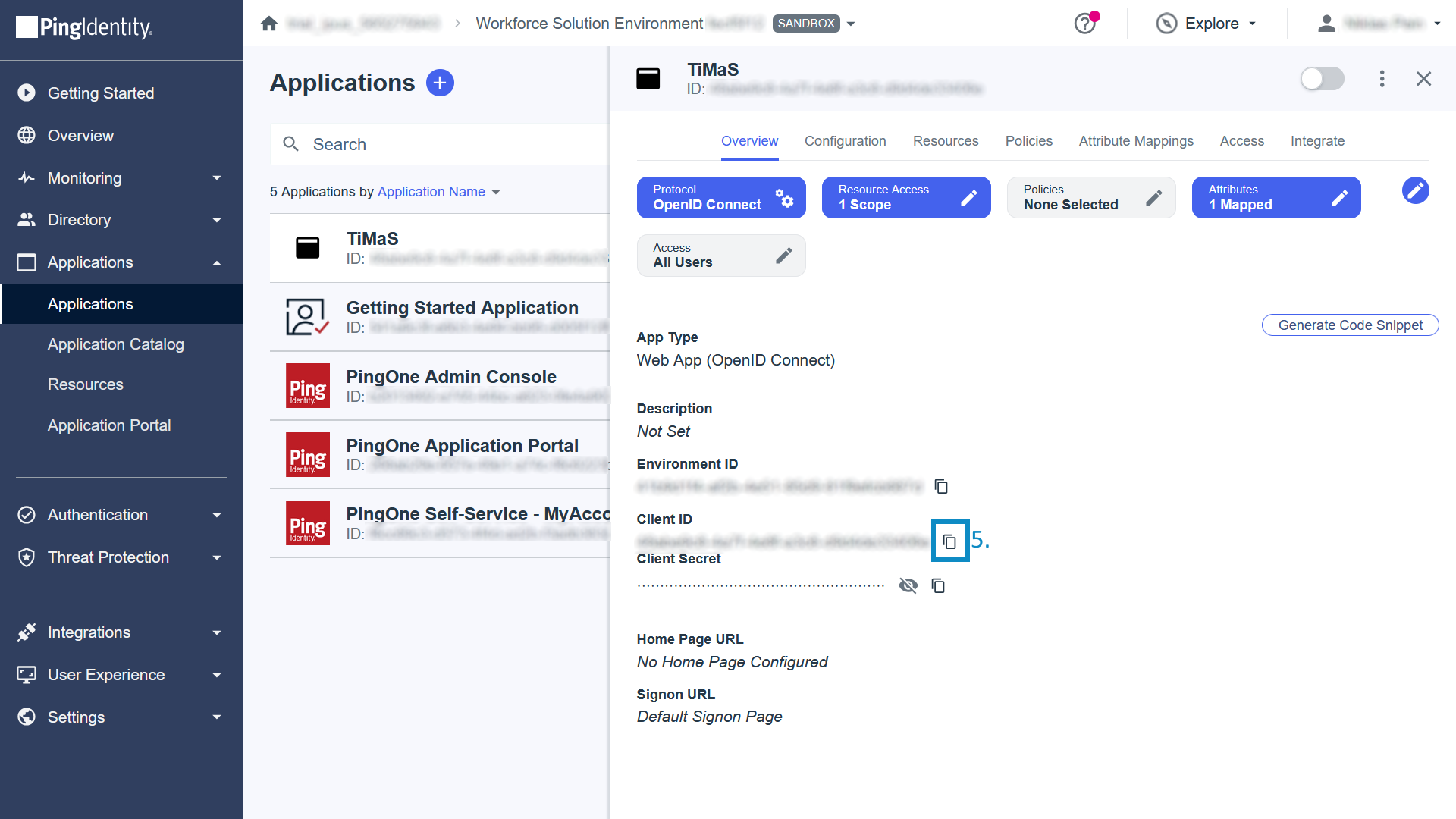The image size is (1456, 819).
Task: Click the Settings globe icon
Action: (27, 717)
